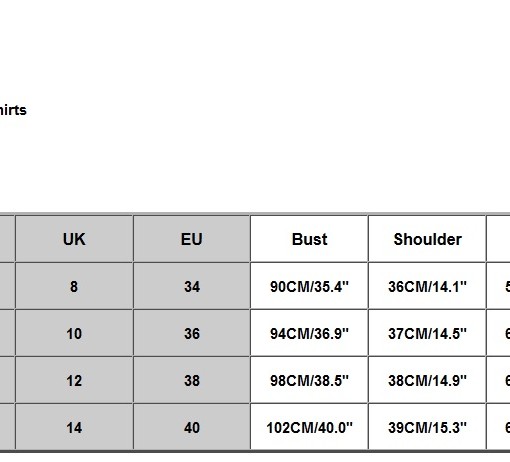
Task: Select EU size 38 cell
Action: [x=192, y=380]
